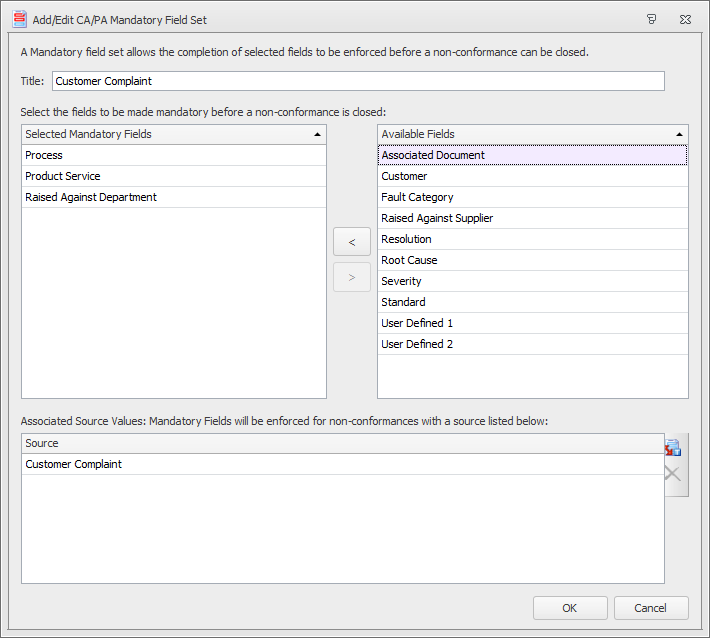The height and width of the screenshot is (638, 710).
Task: Move selected field to mandatory list with < button
Action: [352, 242]
